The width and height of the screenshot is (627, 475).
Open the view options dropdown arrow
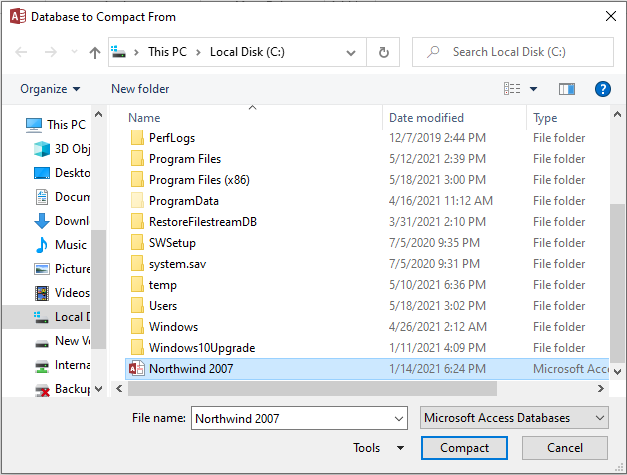click(533, 89)
